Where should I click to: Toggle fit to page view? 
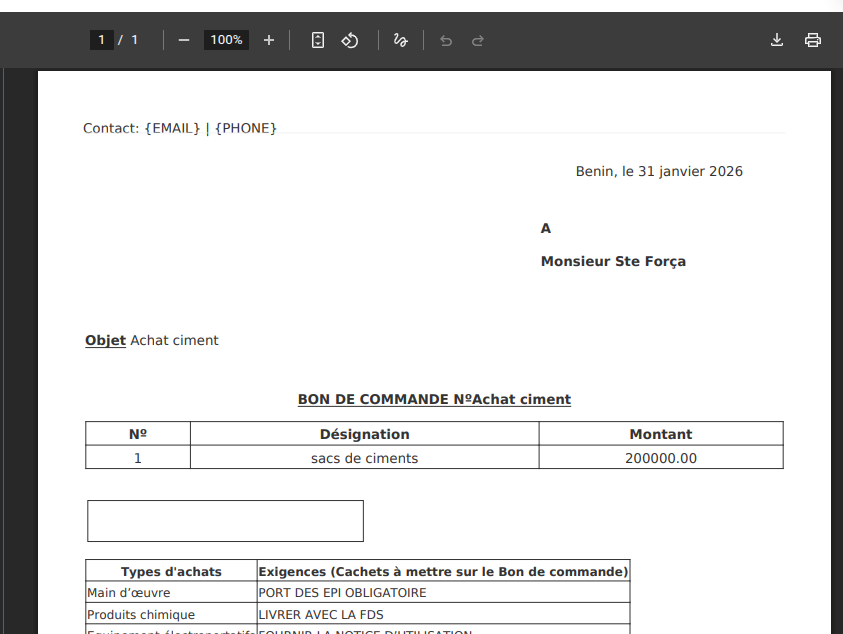[318, 40]
